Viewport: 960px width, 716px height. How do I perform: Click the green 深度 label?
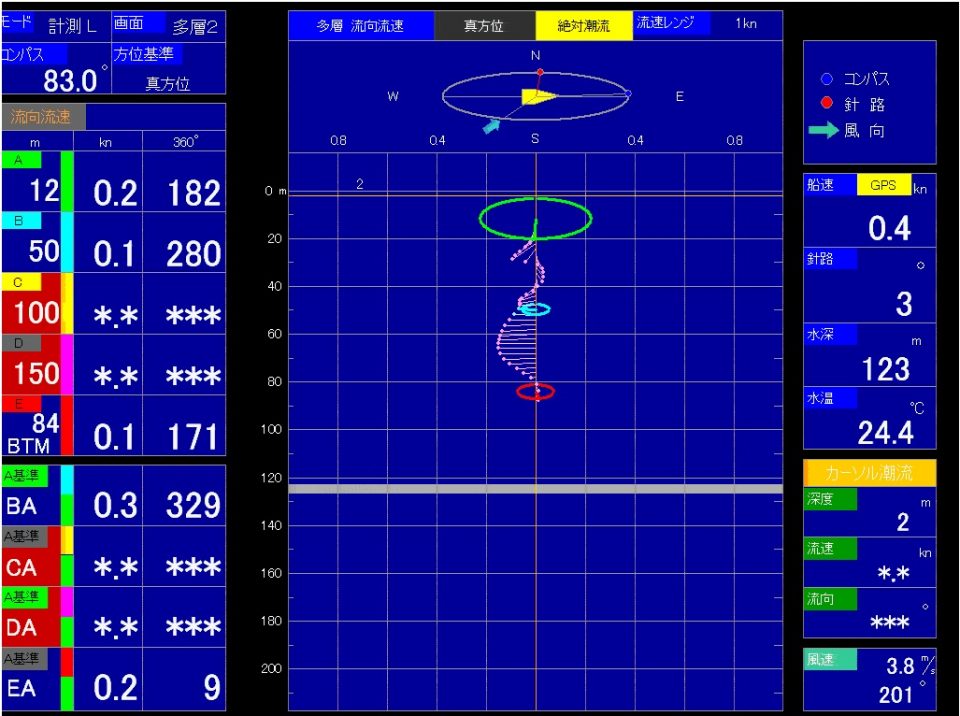pos(830,499)
